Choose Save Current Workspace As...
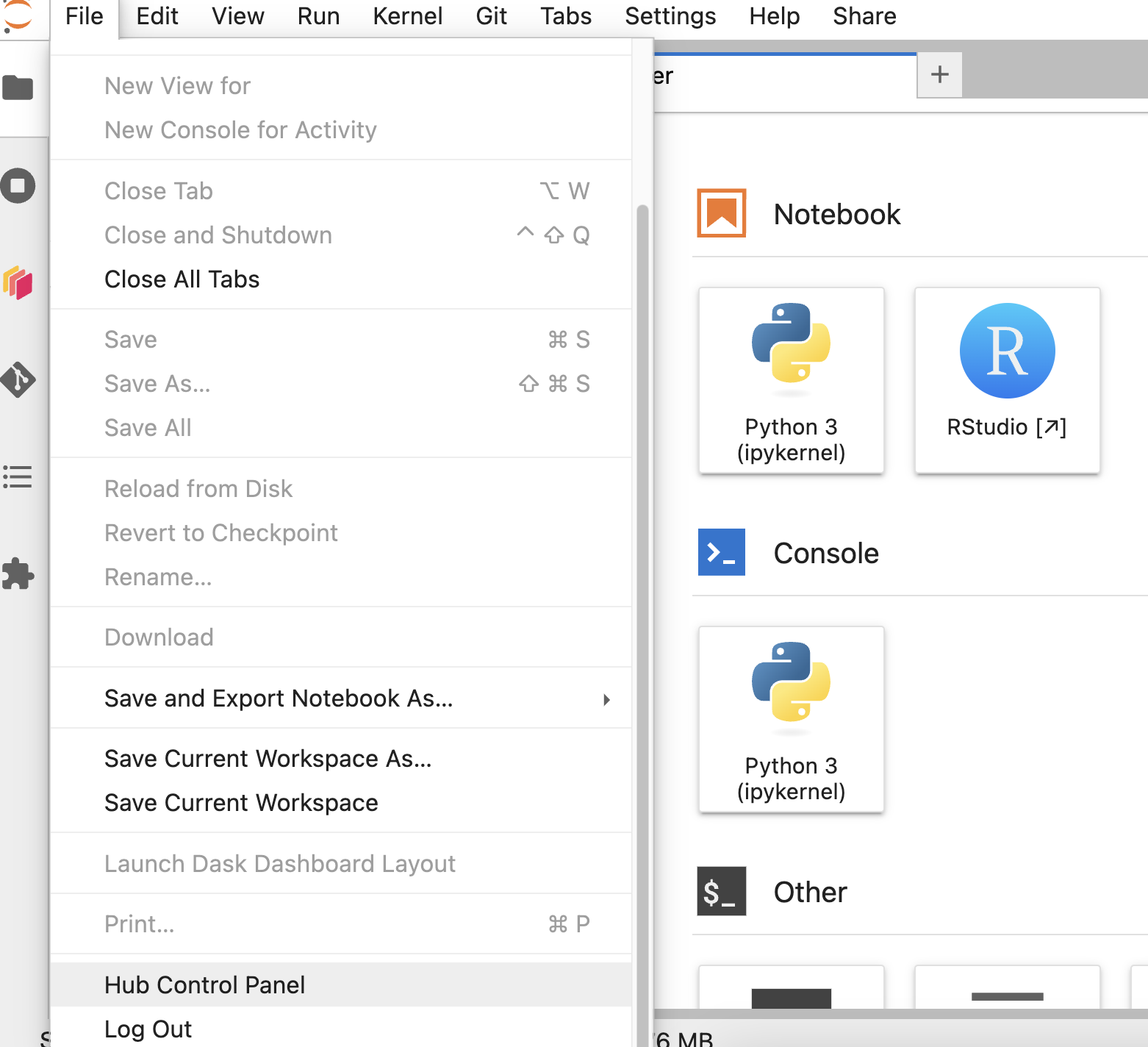 point(268,759)
